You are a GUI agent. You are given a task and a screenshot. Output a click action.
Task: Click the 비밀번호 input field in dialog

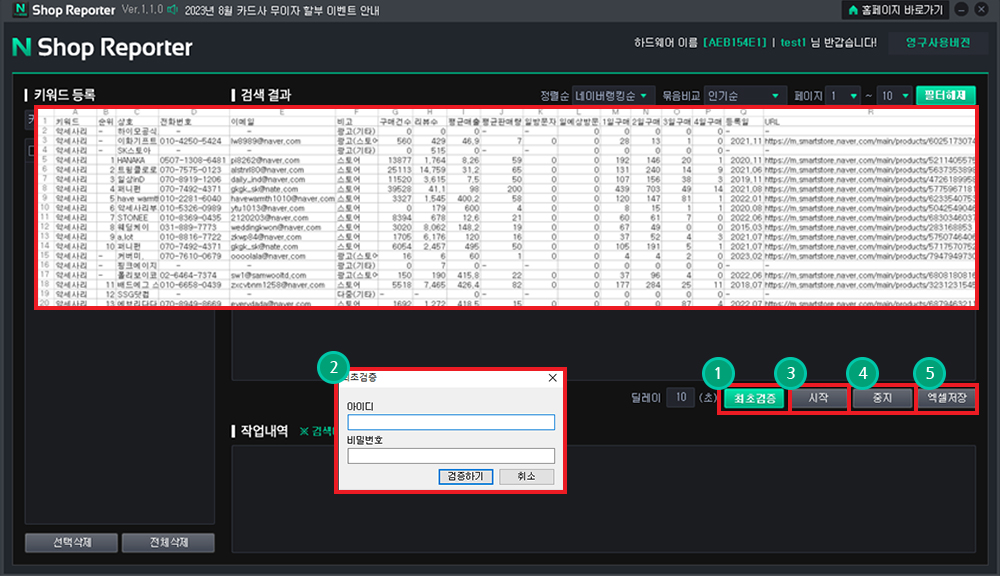[x=451, y=455]
